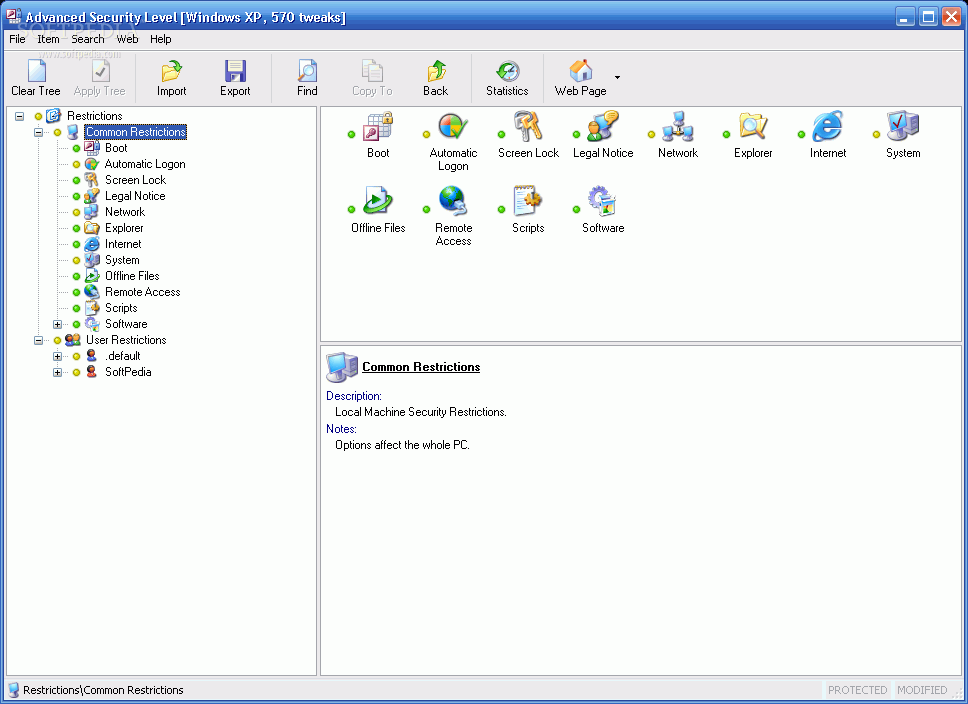Image resolution: width=968 pixels, height=704 pixels.
Task: Toggle status dot beside System in tree
Action: pyautogui.click(x=77, y=261)
